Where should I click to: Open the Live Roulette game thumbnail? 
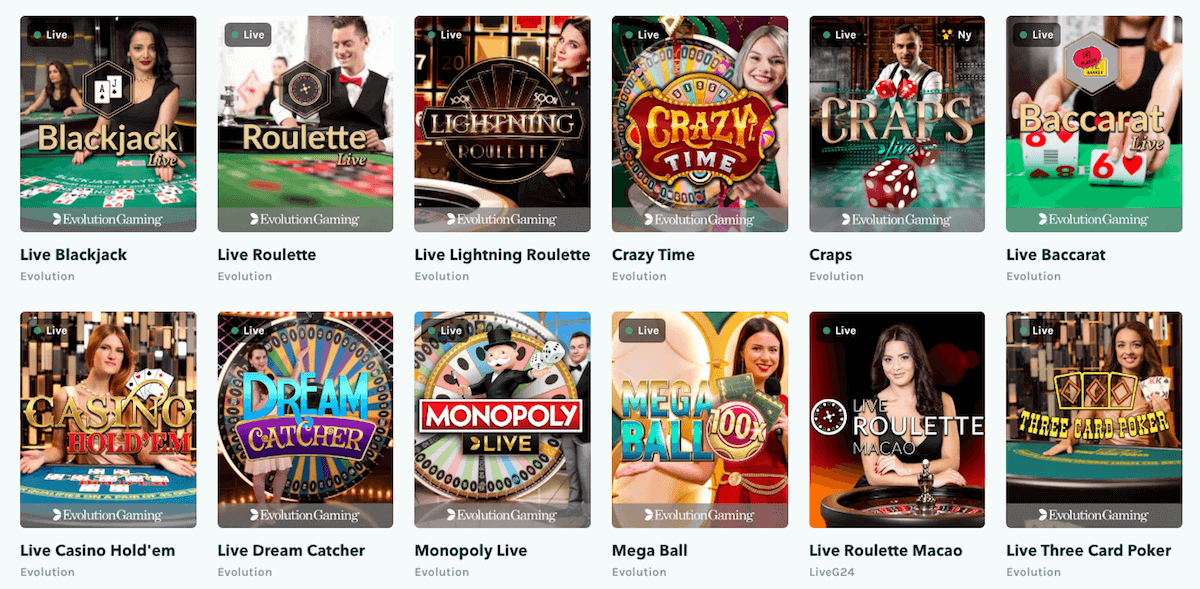pyautogui.click(x=305, y=124)
